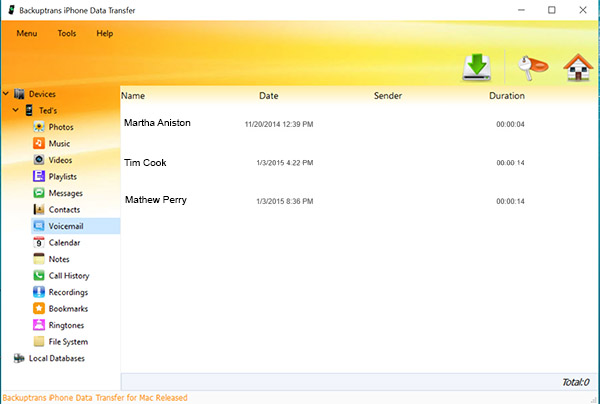Click the green Call History phone icon
The image size is (600, 404).
(39, 275)
